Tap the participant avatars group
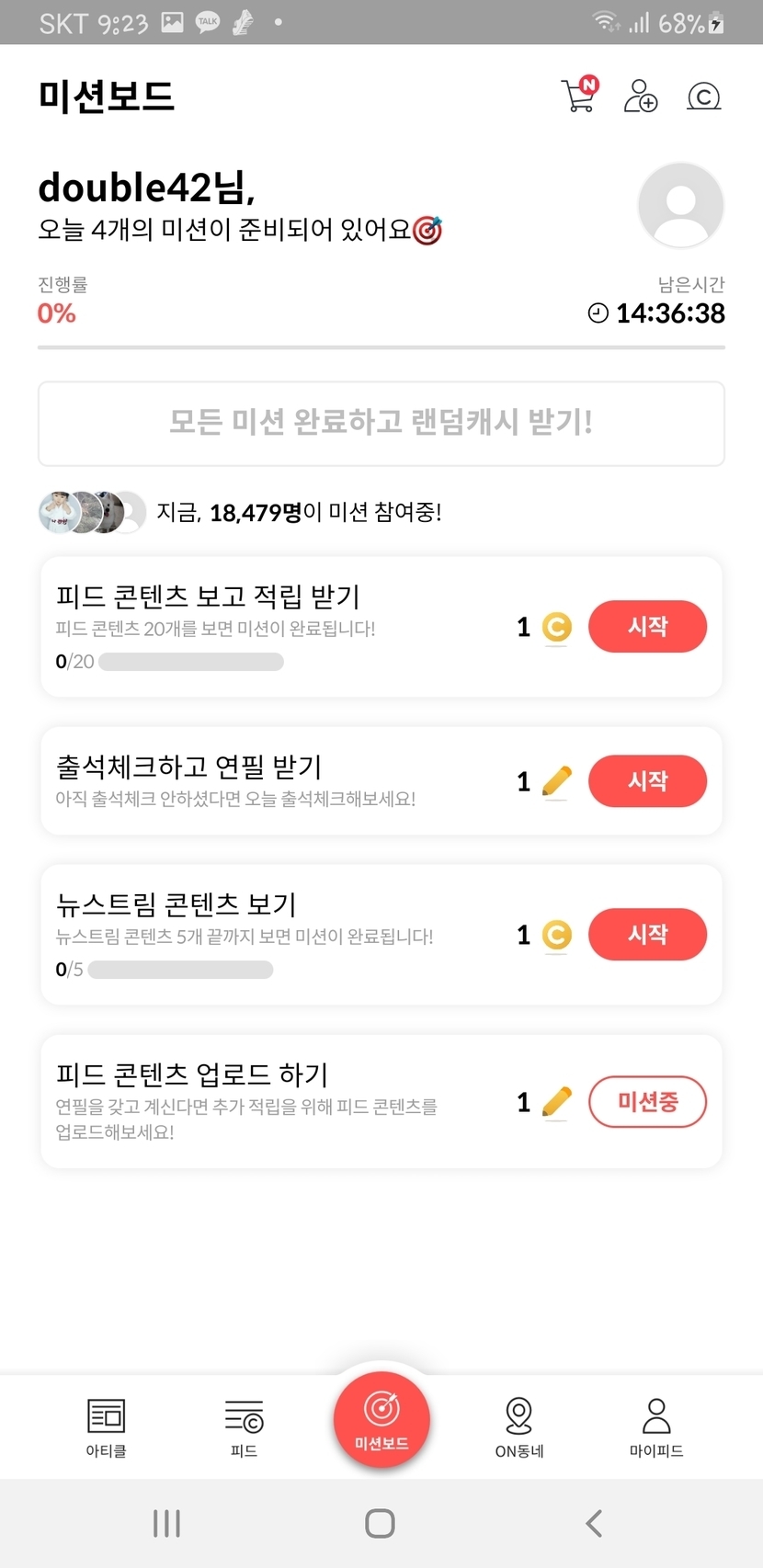The width and height of the screenshot is (763, 1568). (x=92, y=512)
